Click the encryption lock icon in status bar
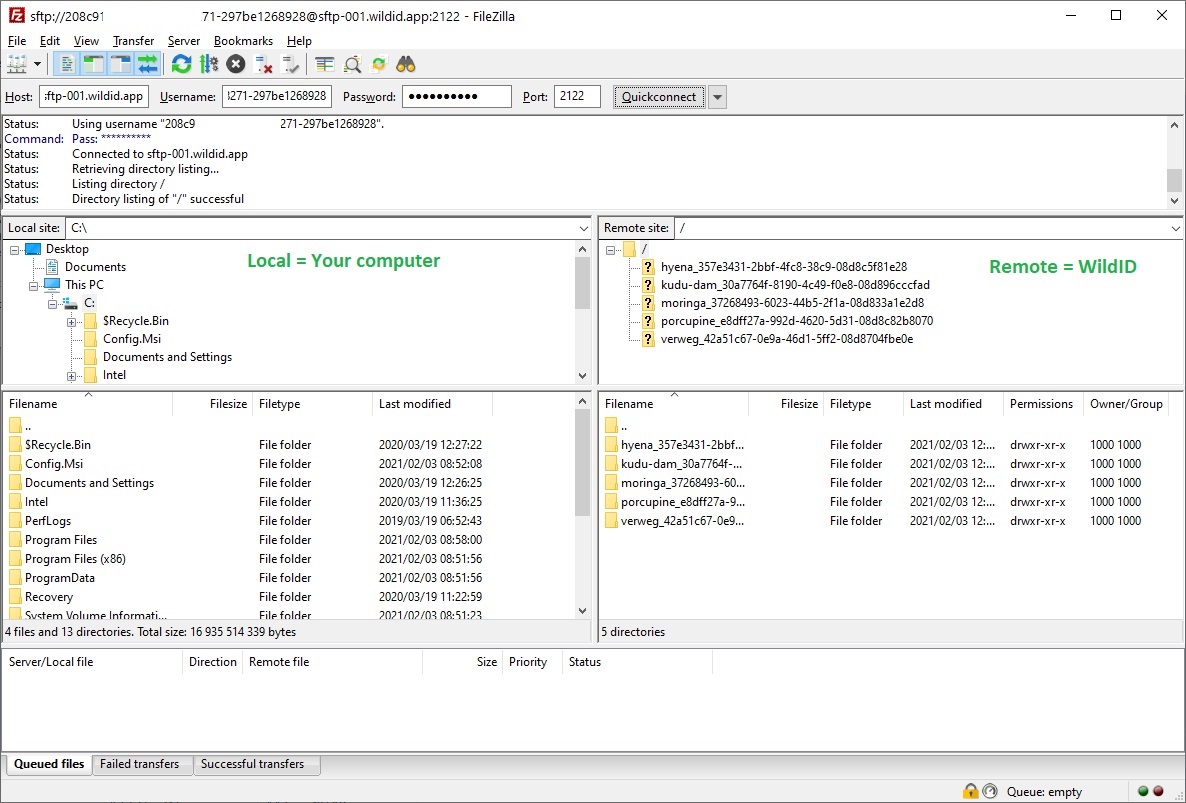1186x803 pixels. pos(970,792)
